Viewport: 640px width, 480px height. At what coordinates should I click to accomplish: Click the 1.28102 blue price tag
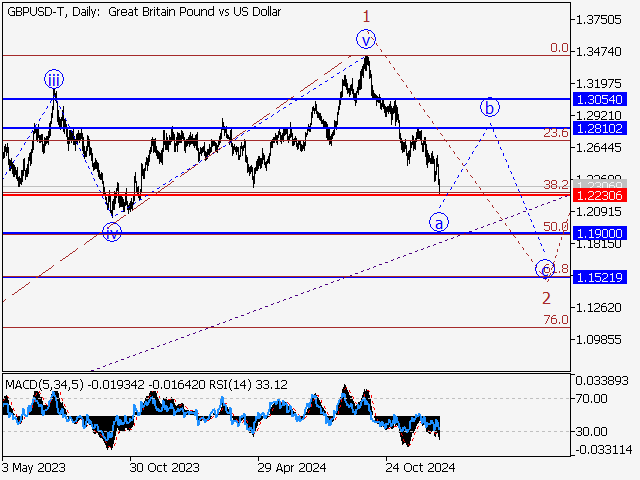600,129
